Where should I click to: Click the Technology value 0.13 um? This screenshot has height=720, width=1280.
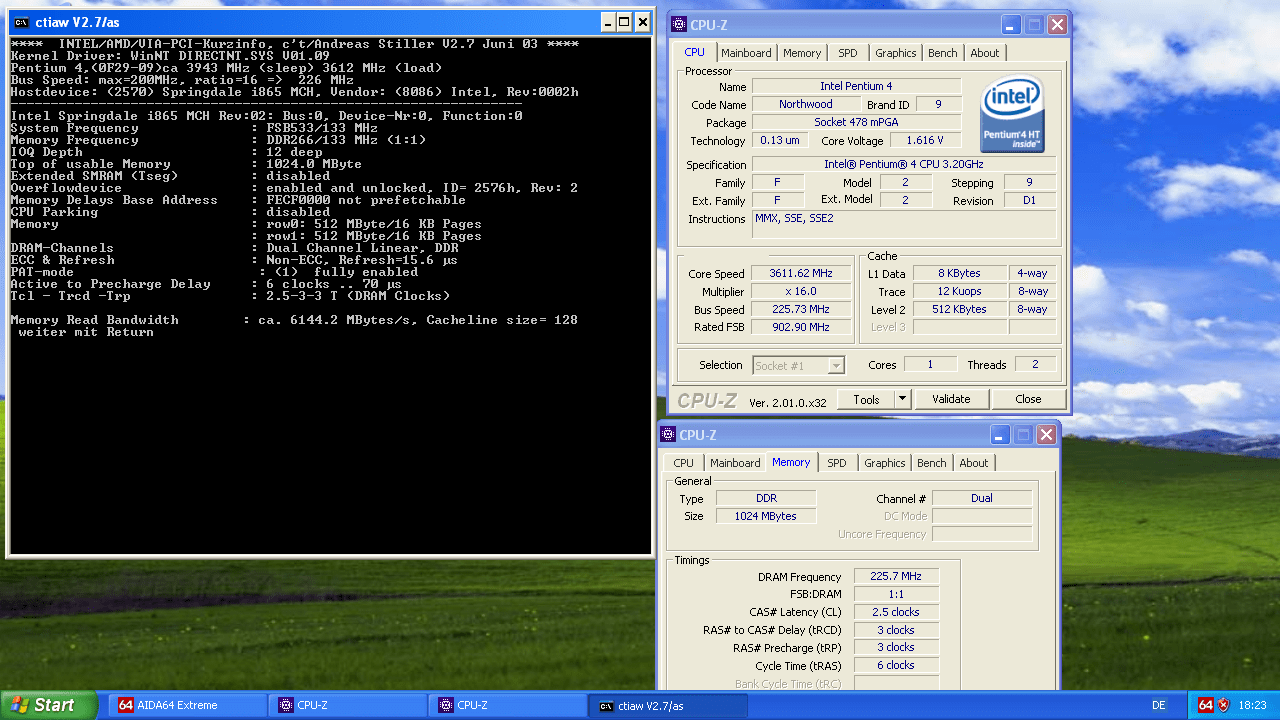click(x=779, y=141)
